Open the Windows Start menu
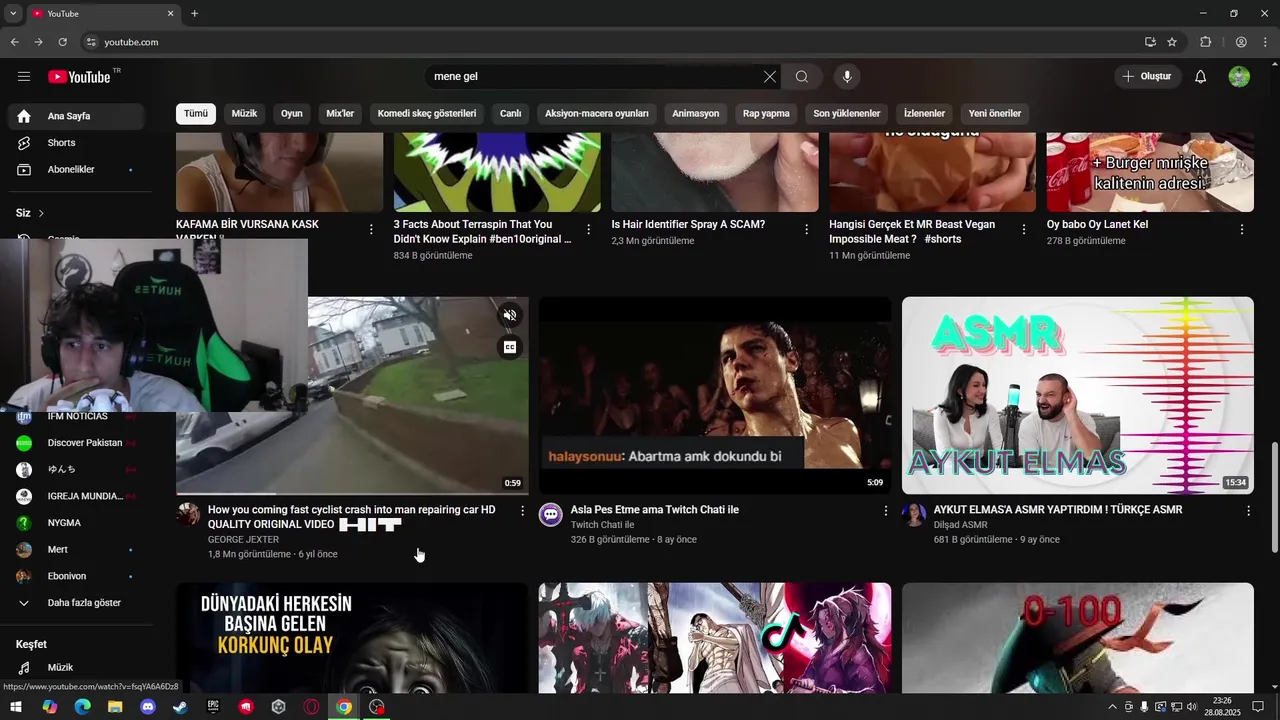This screenshot has width=1280, height=720. pyautogui.click(x=16, y=707)
